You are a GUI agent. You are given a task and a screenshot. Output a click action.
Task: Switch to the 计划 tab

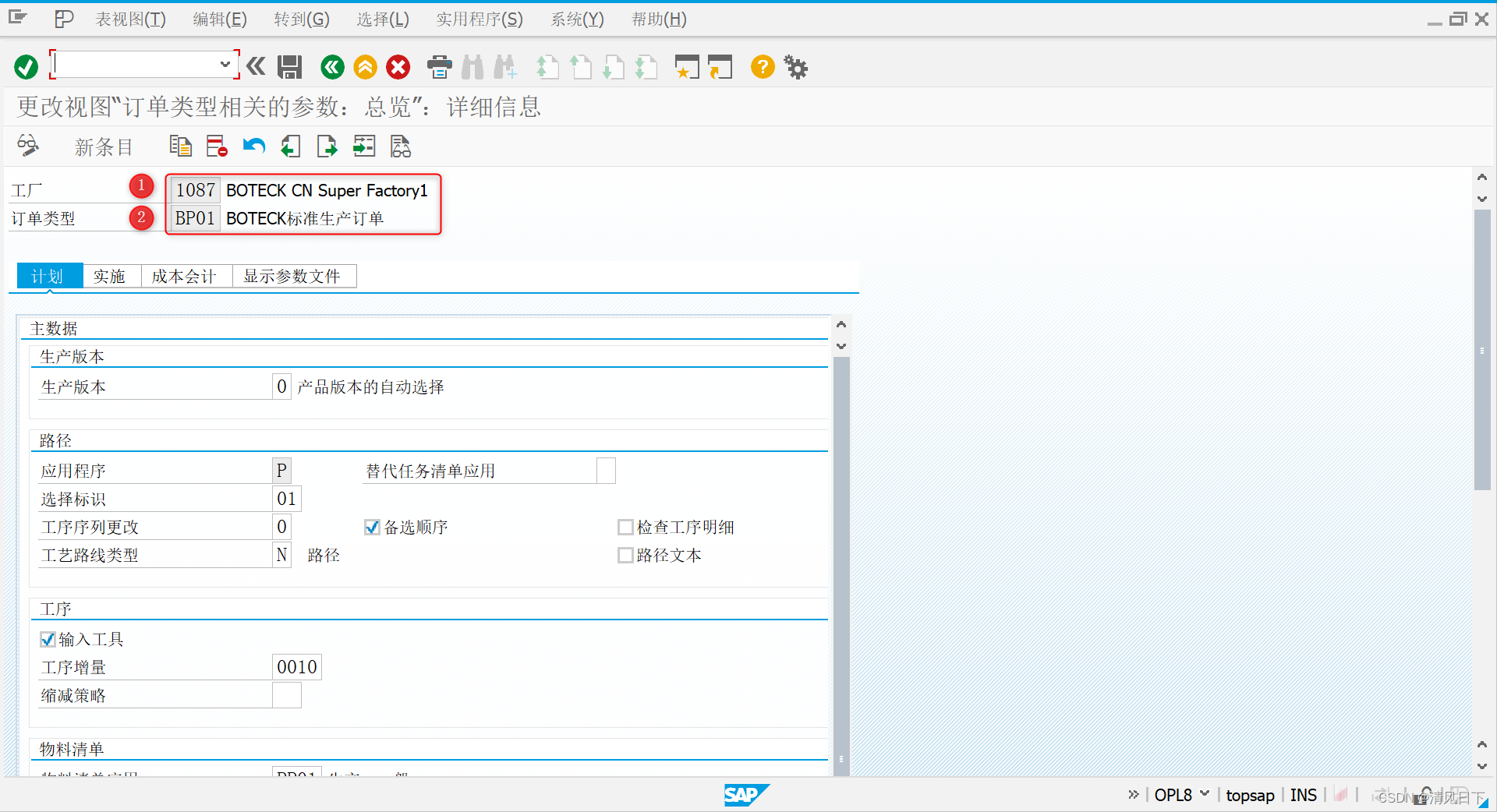49,276
